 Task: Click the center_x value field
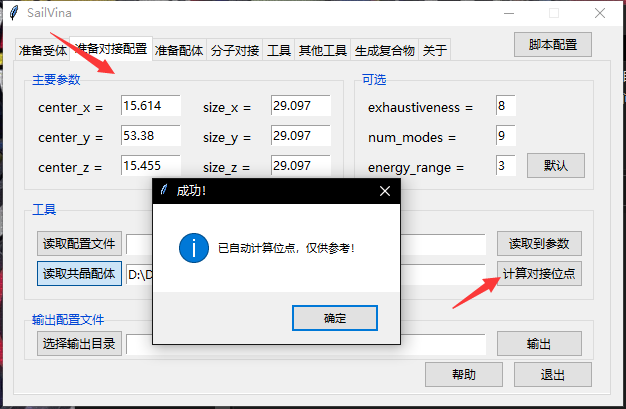pos(151,105)
